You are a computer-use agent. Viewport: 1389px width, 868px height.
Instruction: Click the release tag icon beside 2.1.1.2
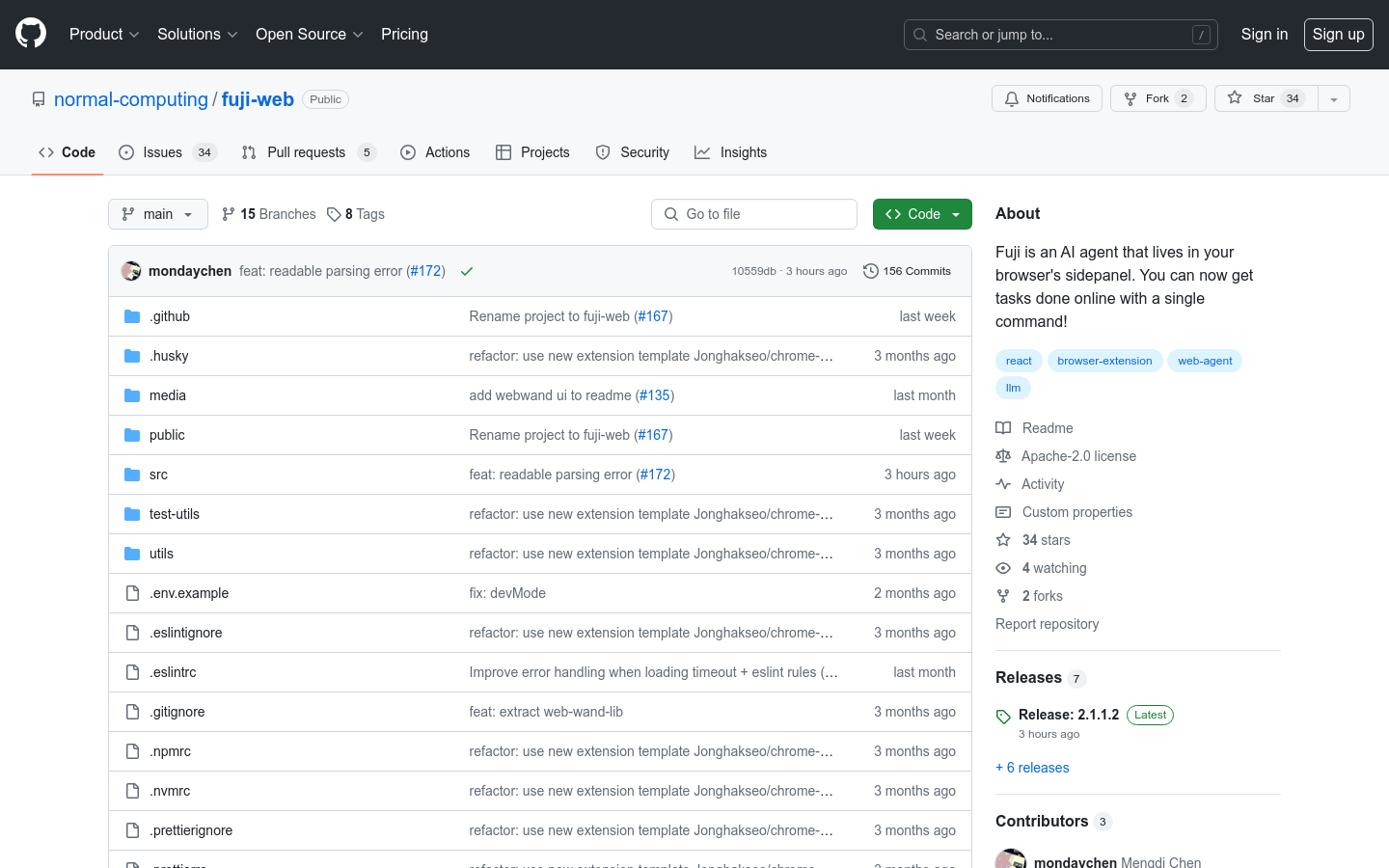[1003, 717]
